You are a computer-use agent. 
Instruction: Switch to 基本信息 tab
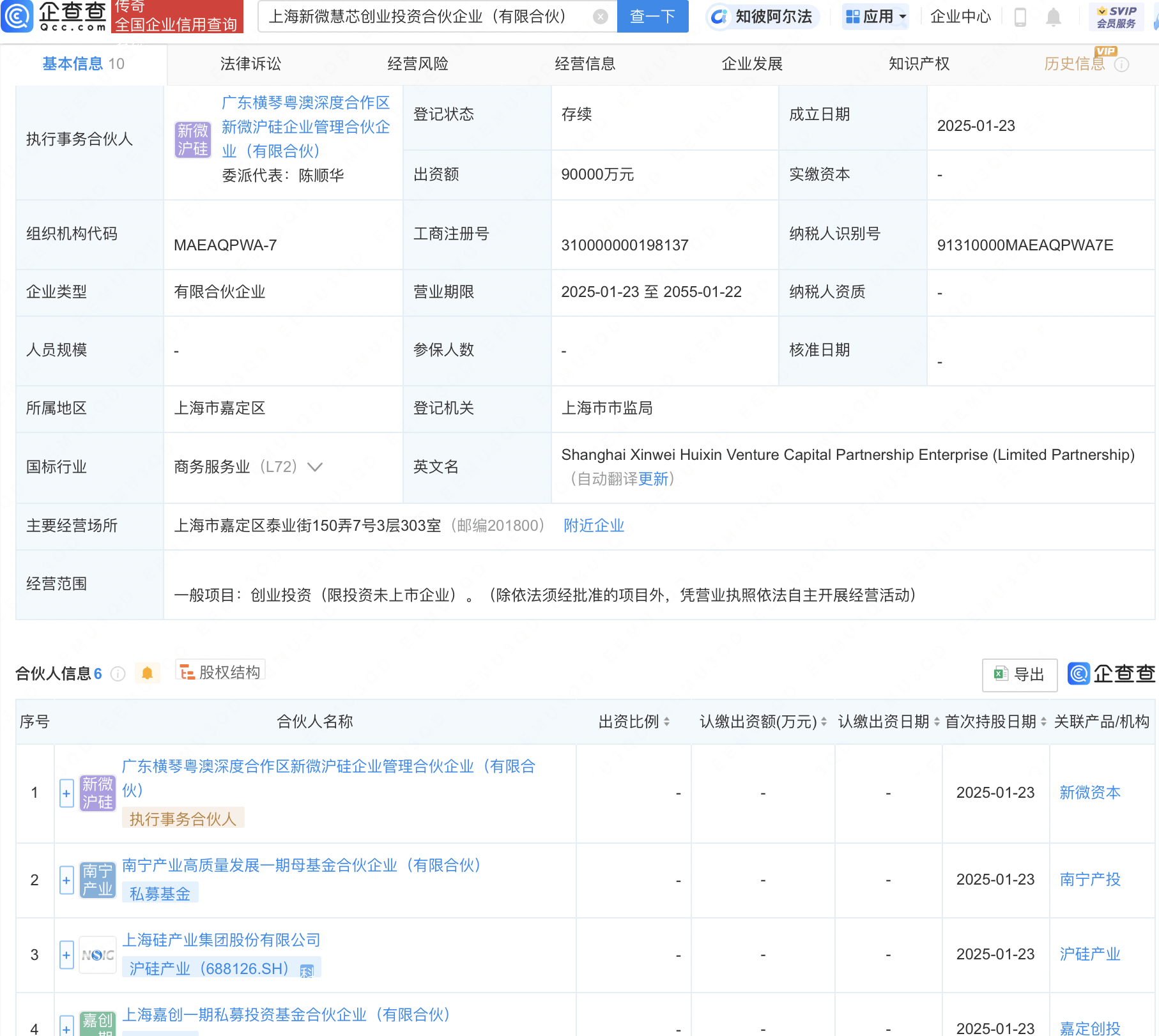pos(84,64)
